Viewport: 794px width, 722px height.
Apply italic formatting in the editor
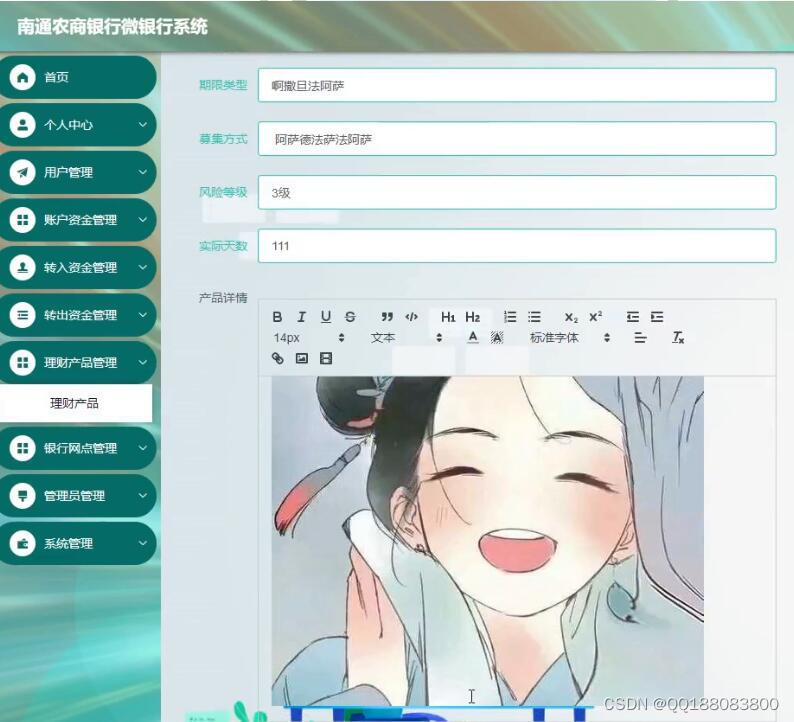pos(301,317)
